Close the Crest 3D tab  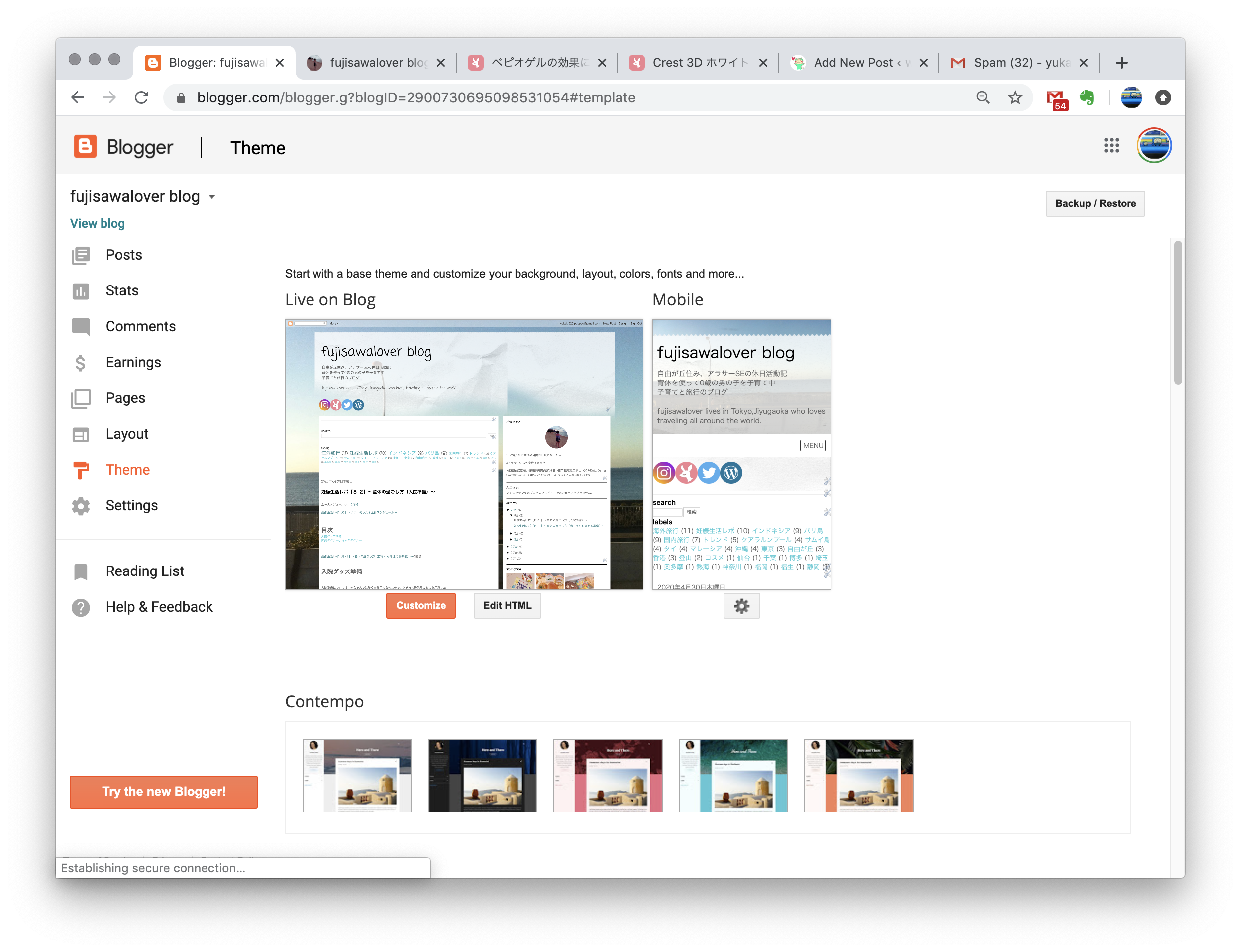[x=763, y=63]
